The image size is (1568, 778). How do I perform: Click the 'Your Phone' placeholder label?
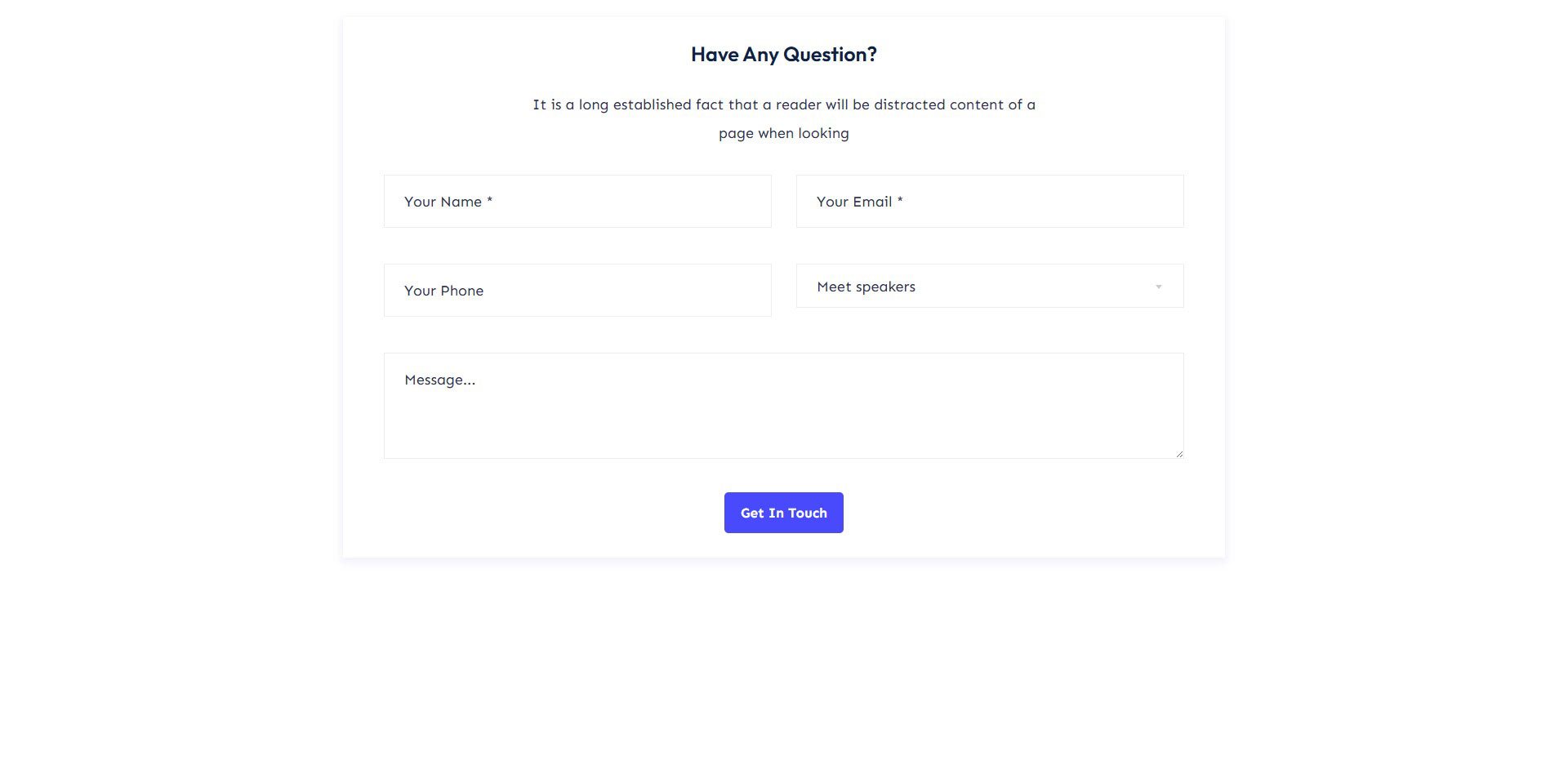[x=443, y=291]
